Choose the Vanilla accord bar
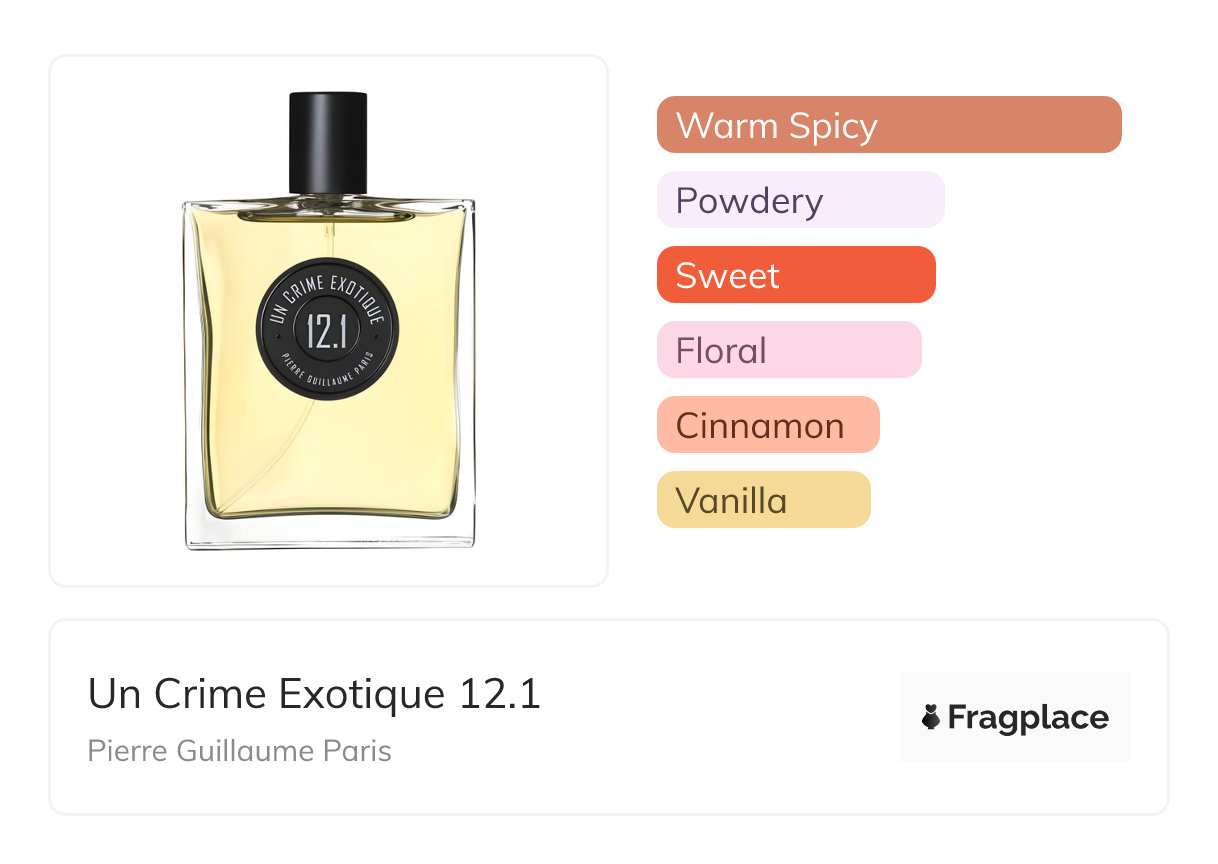Screen dimensions: 1218x864 pyautogui.click(x=764, y=500)
